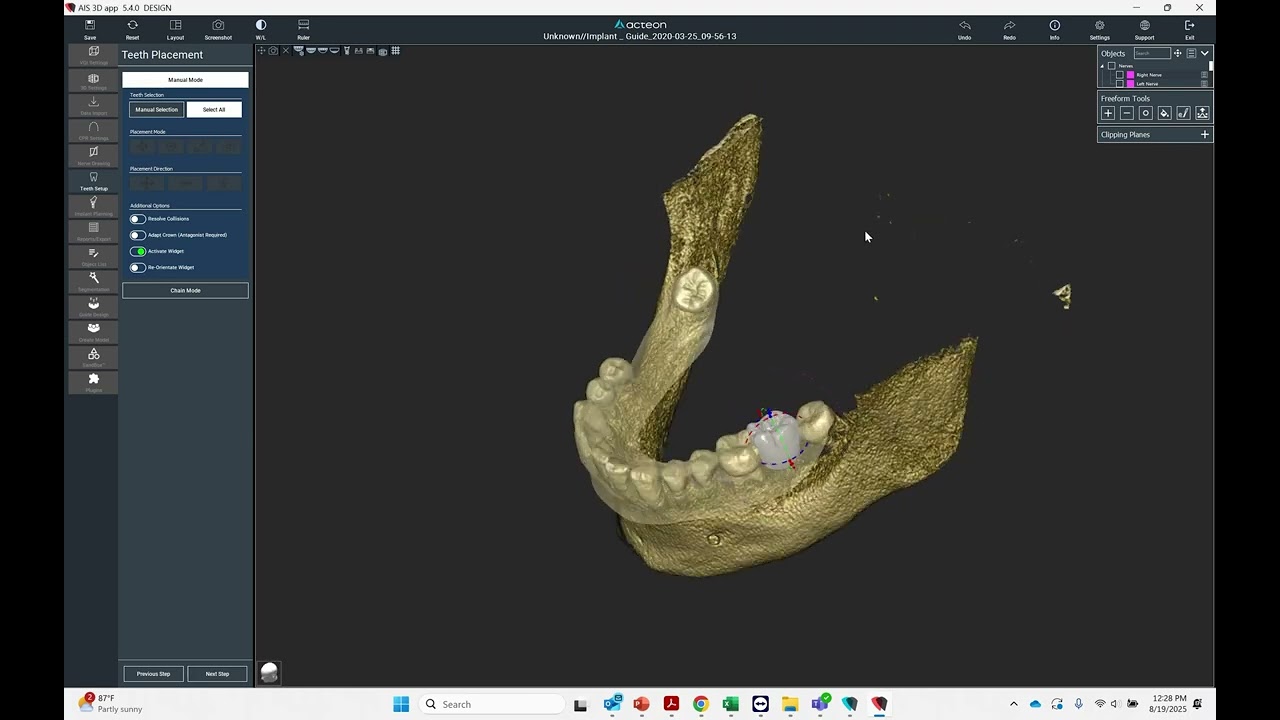1280x720 pixels.
Task: Open Objects panel list options icon
Action: 1191,53
